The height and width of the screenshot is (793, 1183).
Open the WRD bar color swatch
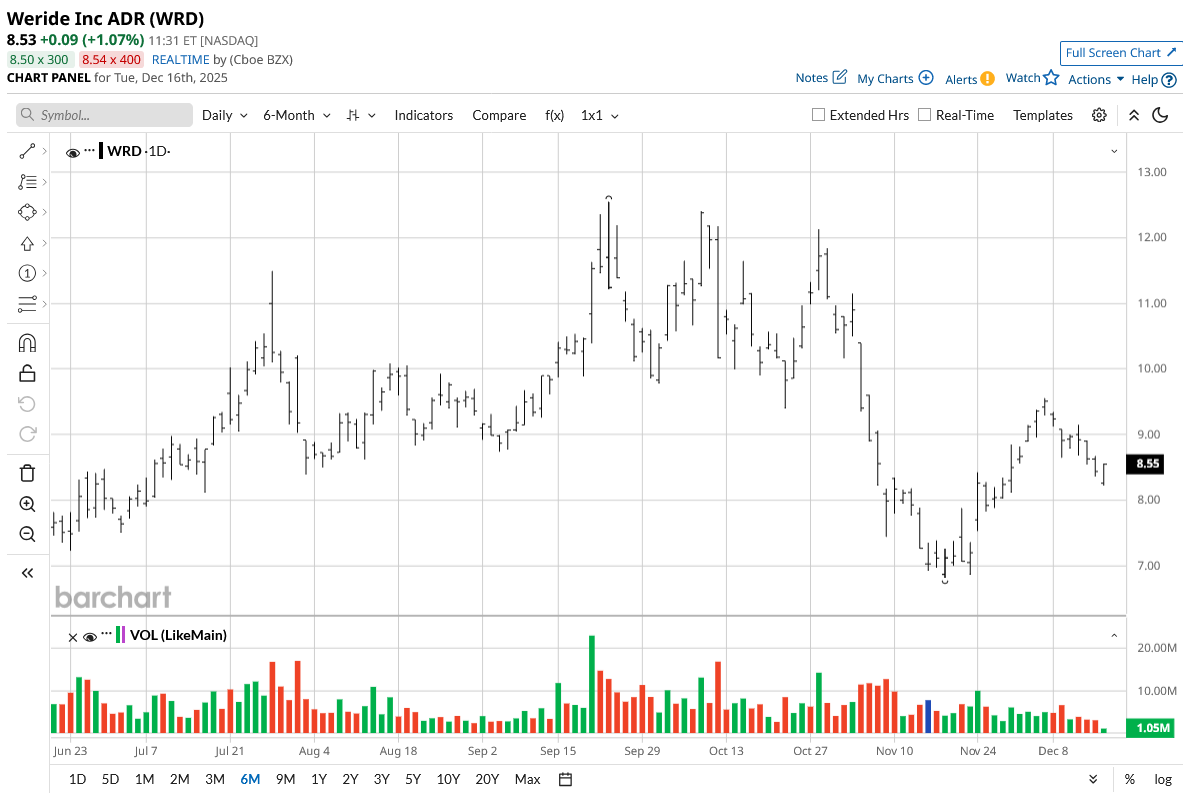101,151
